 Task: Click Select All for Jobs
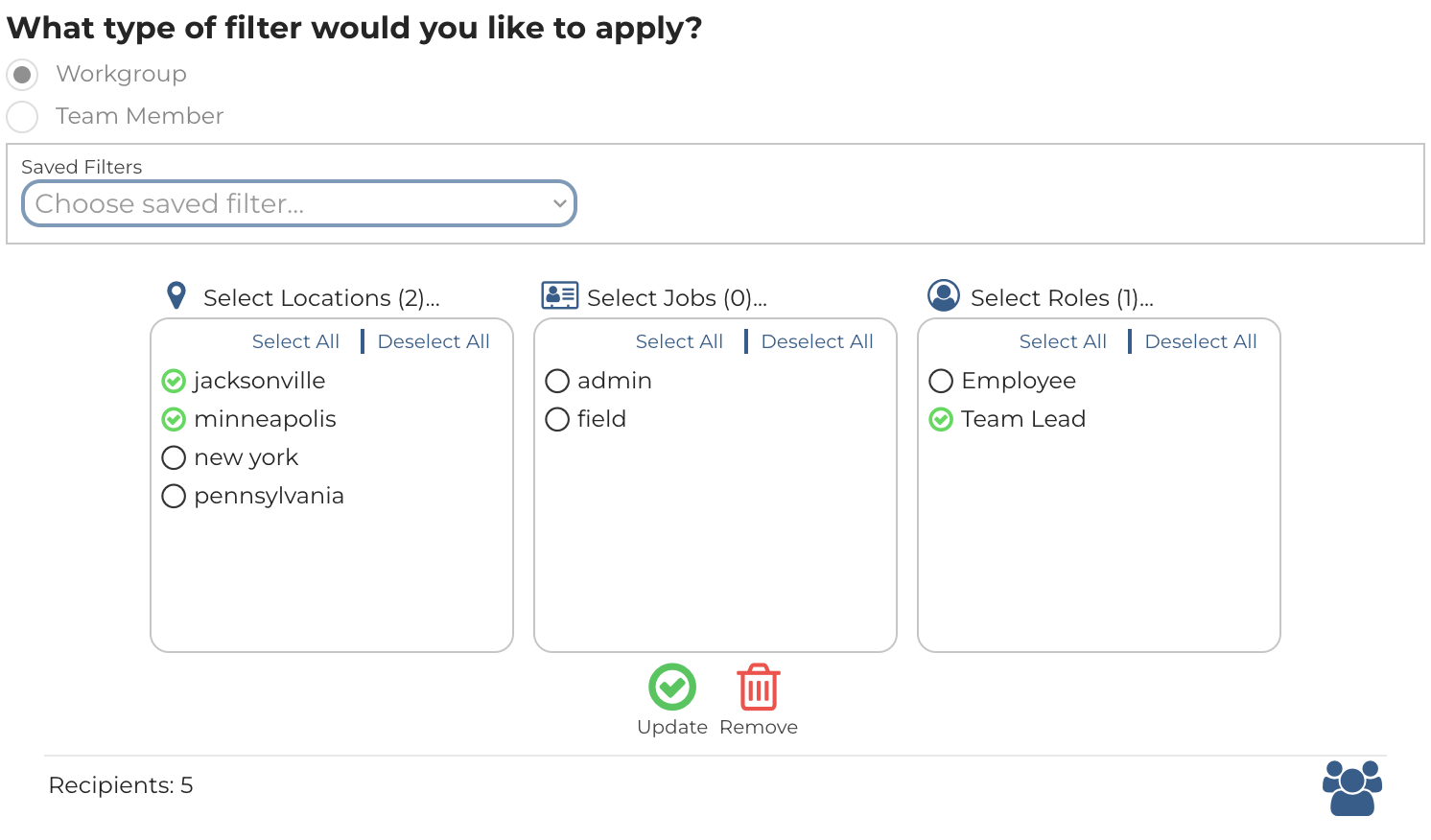(x=679, y=342)
